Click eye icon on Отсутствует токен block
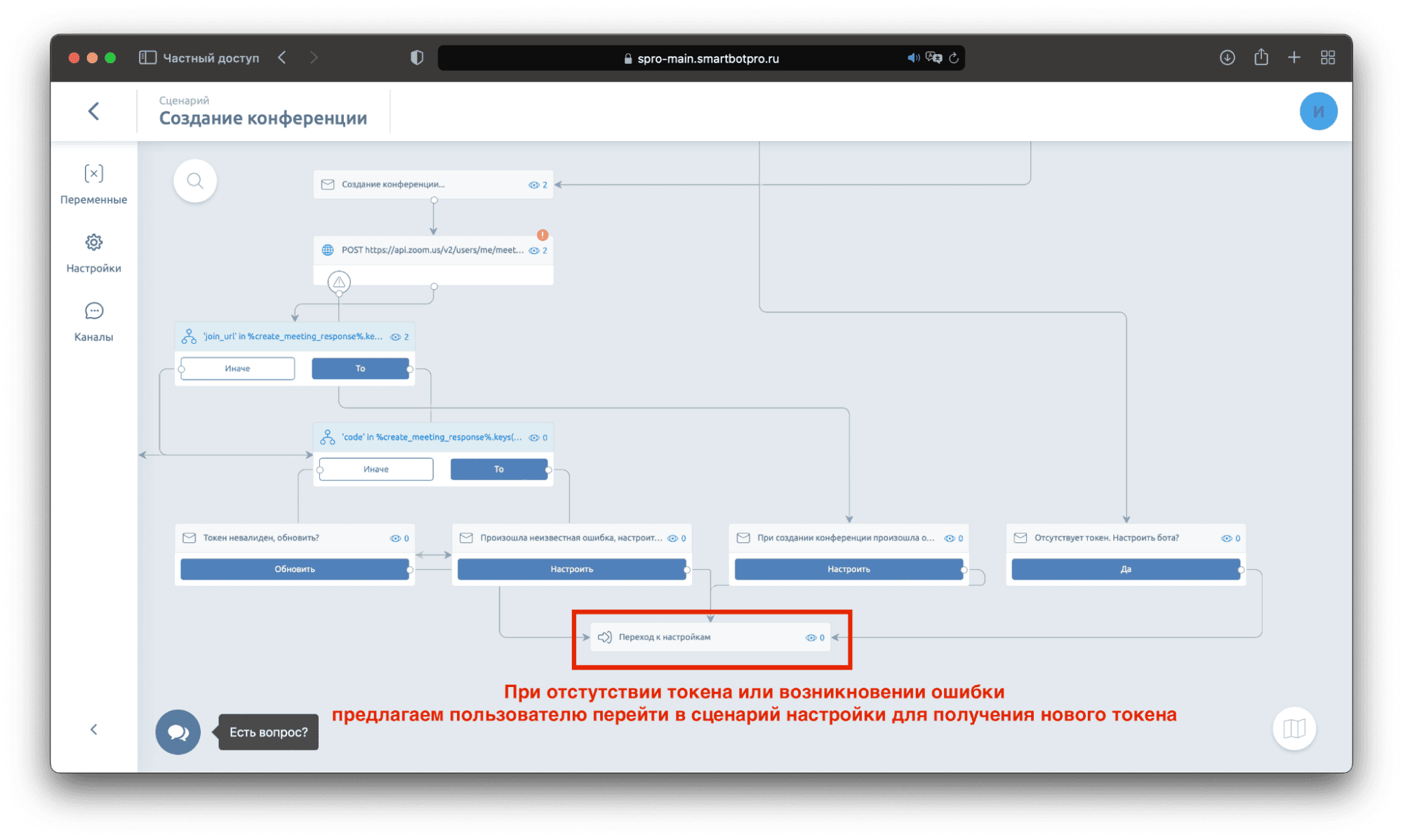This screenshot has height=840, width=1403. pos(1226,538)
